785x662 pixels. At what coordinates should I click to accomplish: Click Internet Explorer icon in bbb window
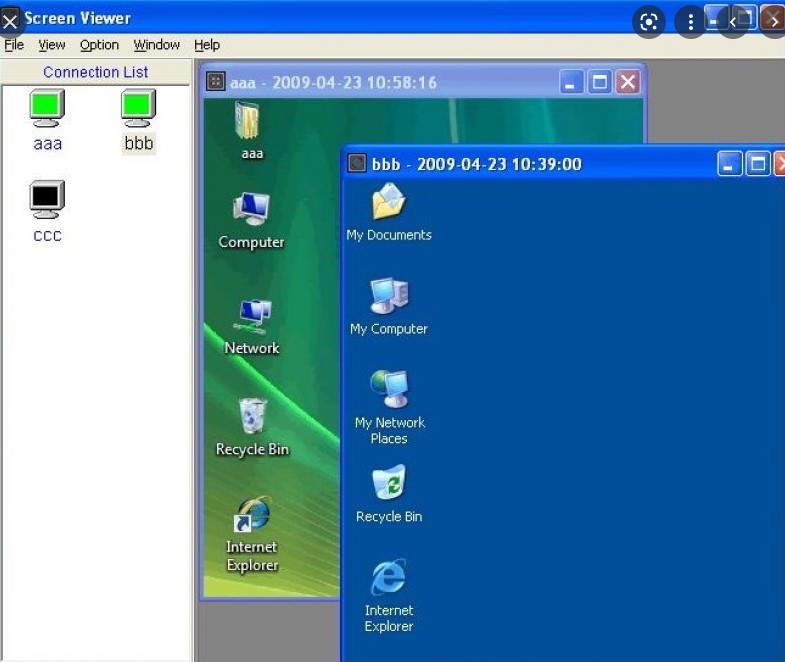(388, 577)
